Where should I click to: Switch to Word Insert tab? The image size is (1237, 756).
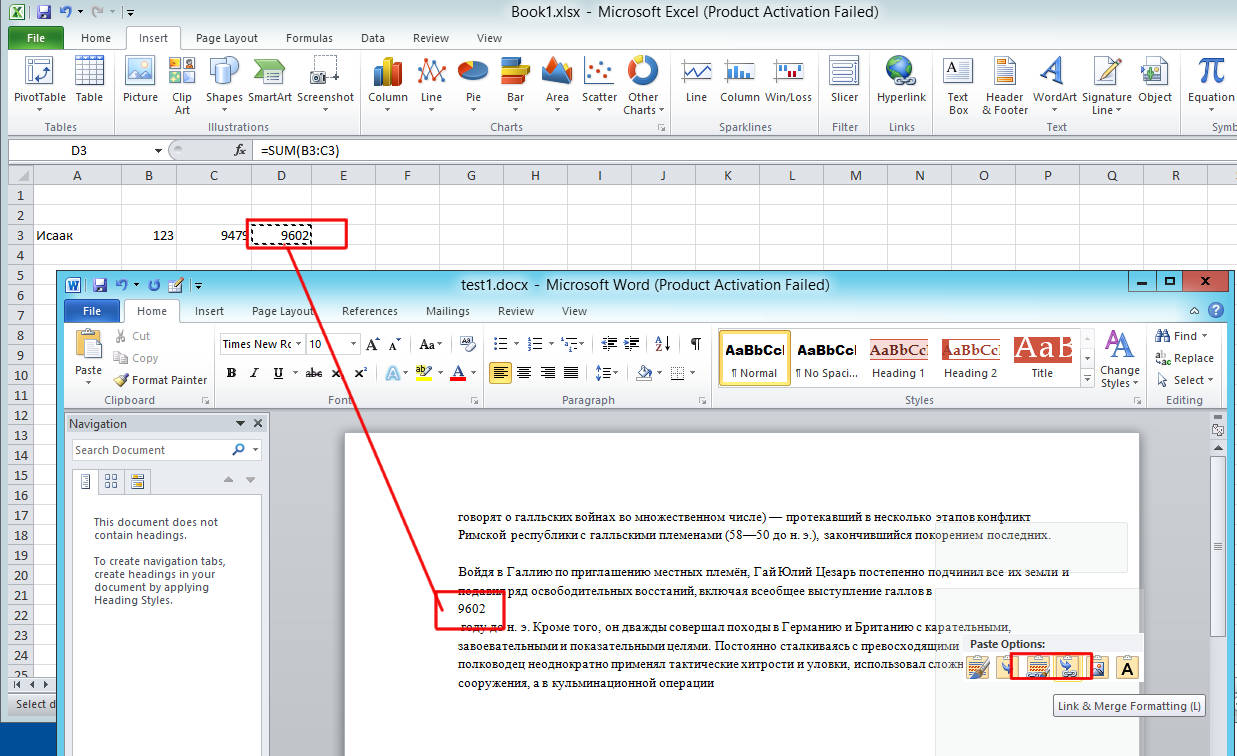click(x=209, y=311)
